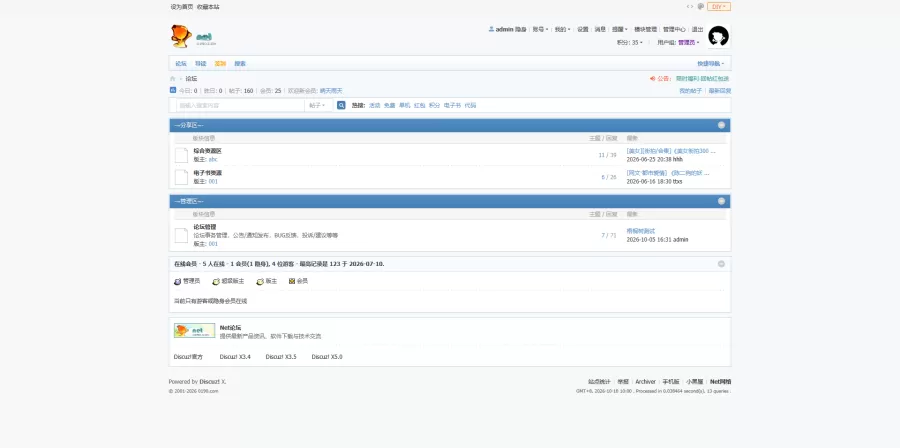
Task: Click 收藏本站 in the top bar
Action: coord(208,7)
